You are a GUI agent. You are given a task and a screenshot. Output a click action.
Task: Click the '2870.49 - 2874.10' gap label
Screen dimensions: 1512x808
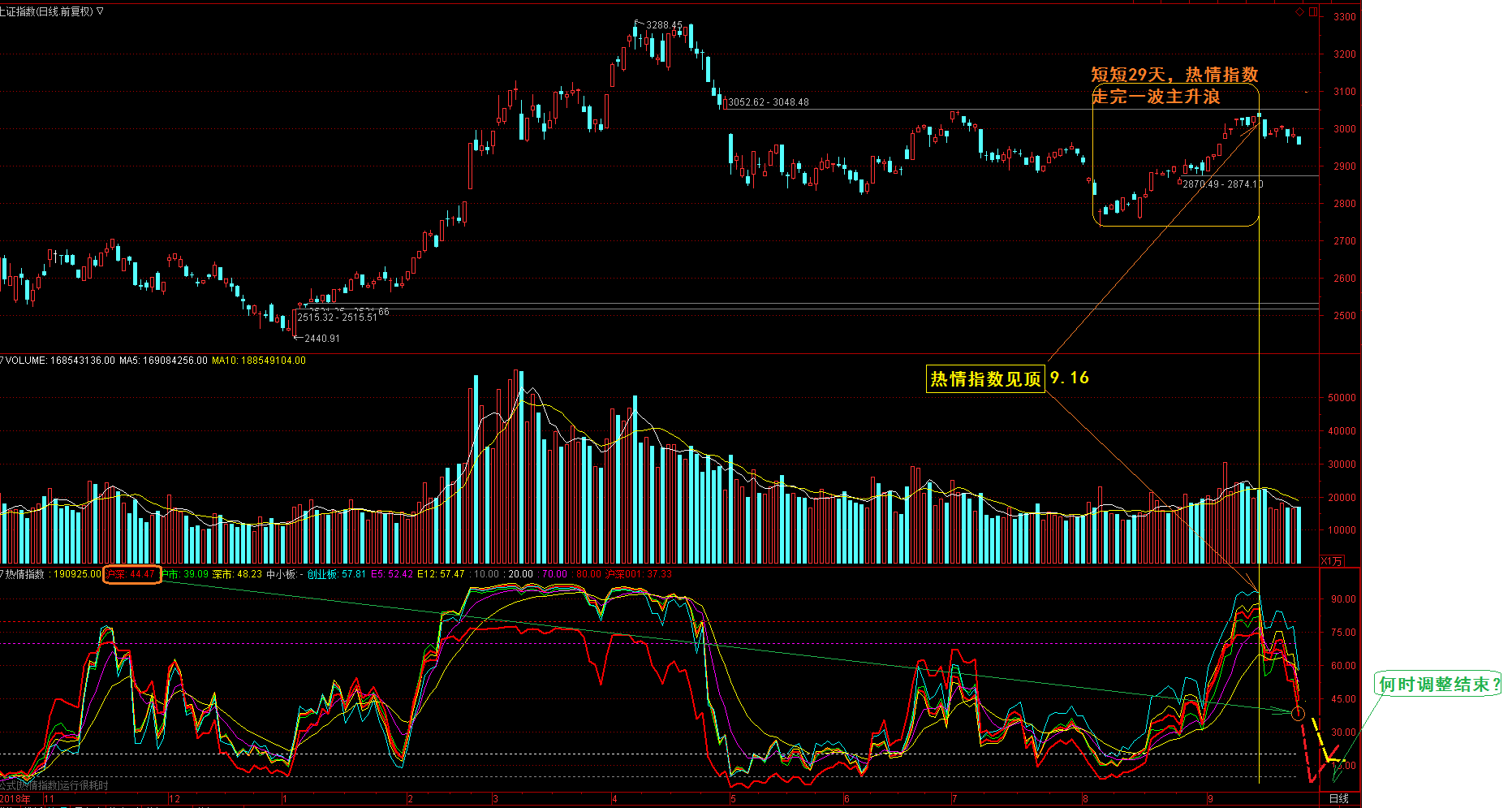pyautogui.click(x=1223, y=184)
